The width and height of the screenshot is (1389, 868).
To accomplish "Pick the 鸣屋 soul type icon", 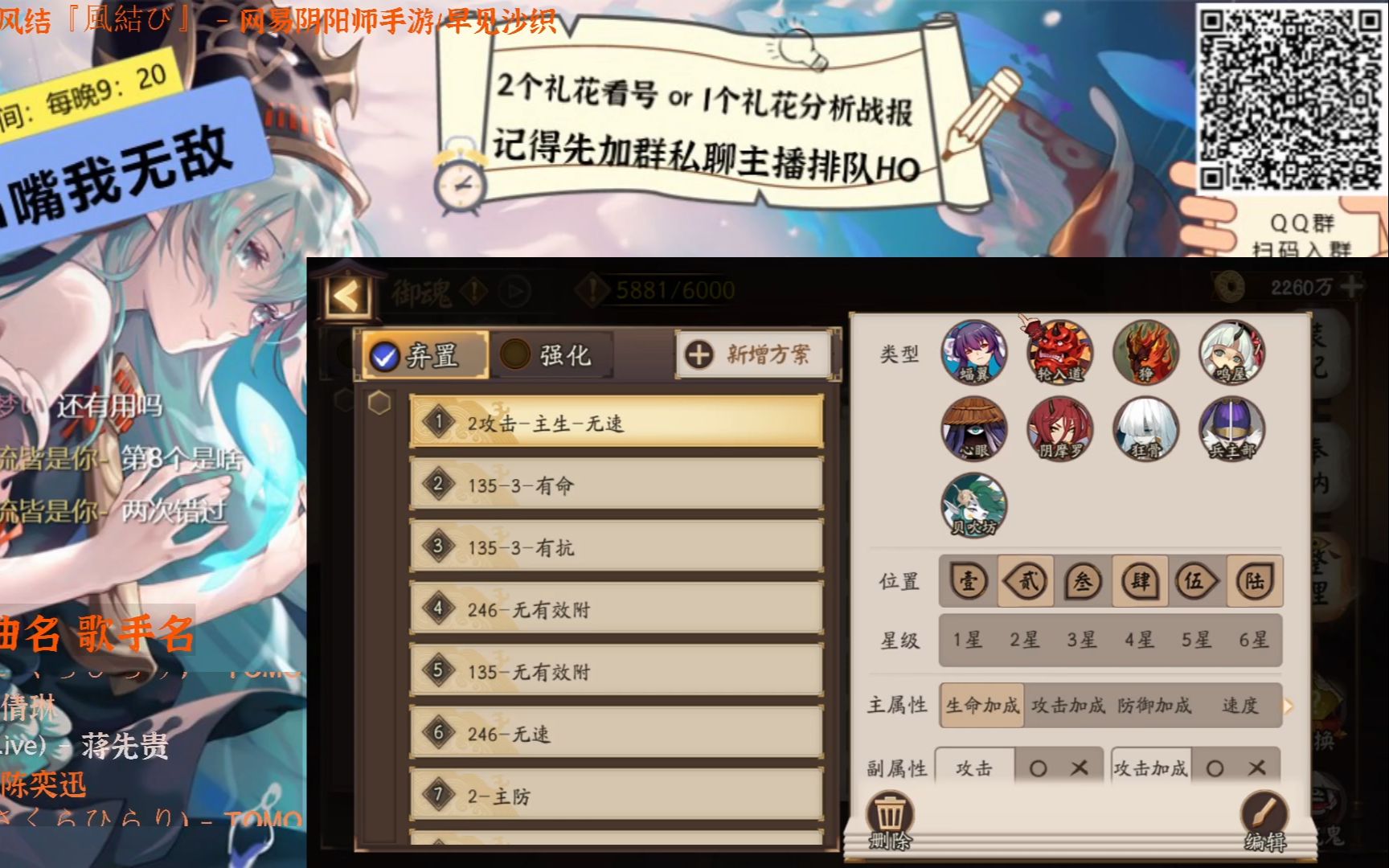I will click(x=1231, y=352).
